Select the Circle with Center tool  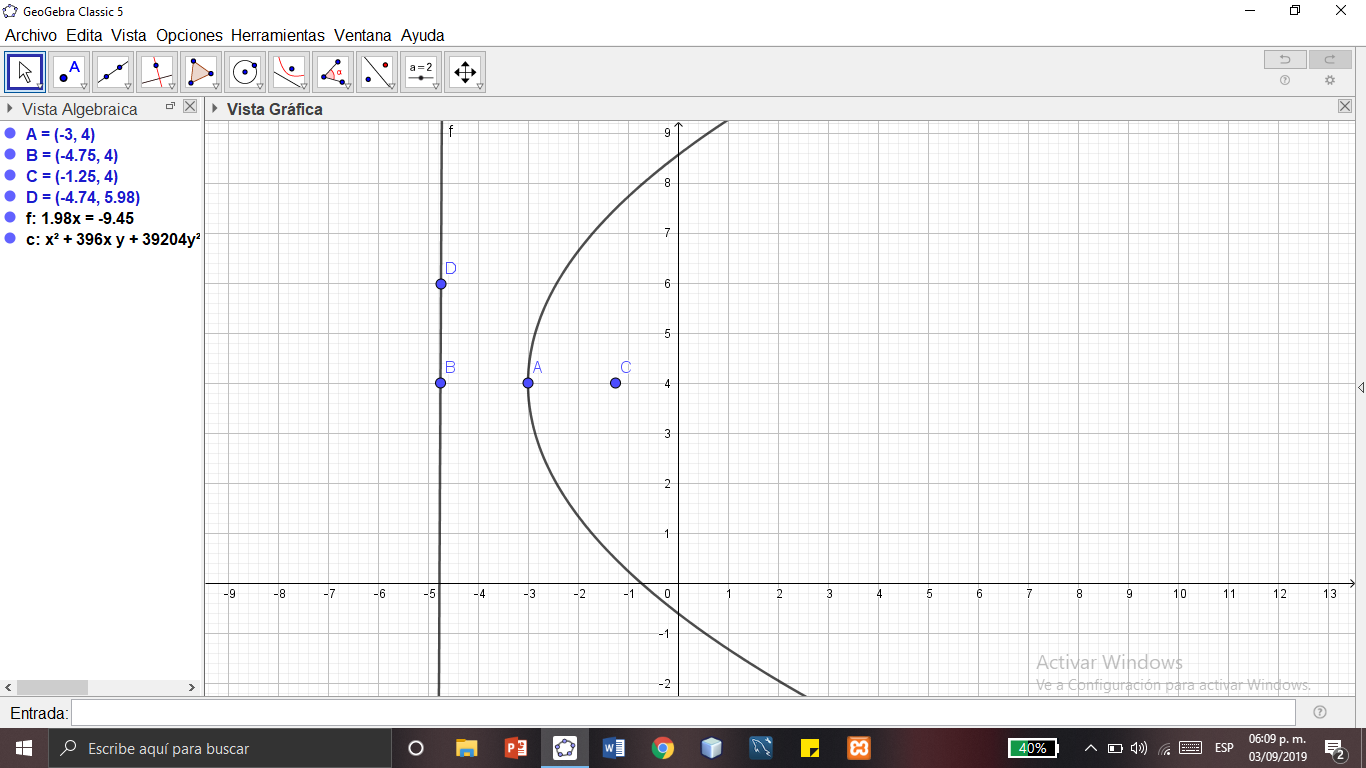click(x=245, y=71)
